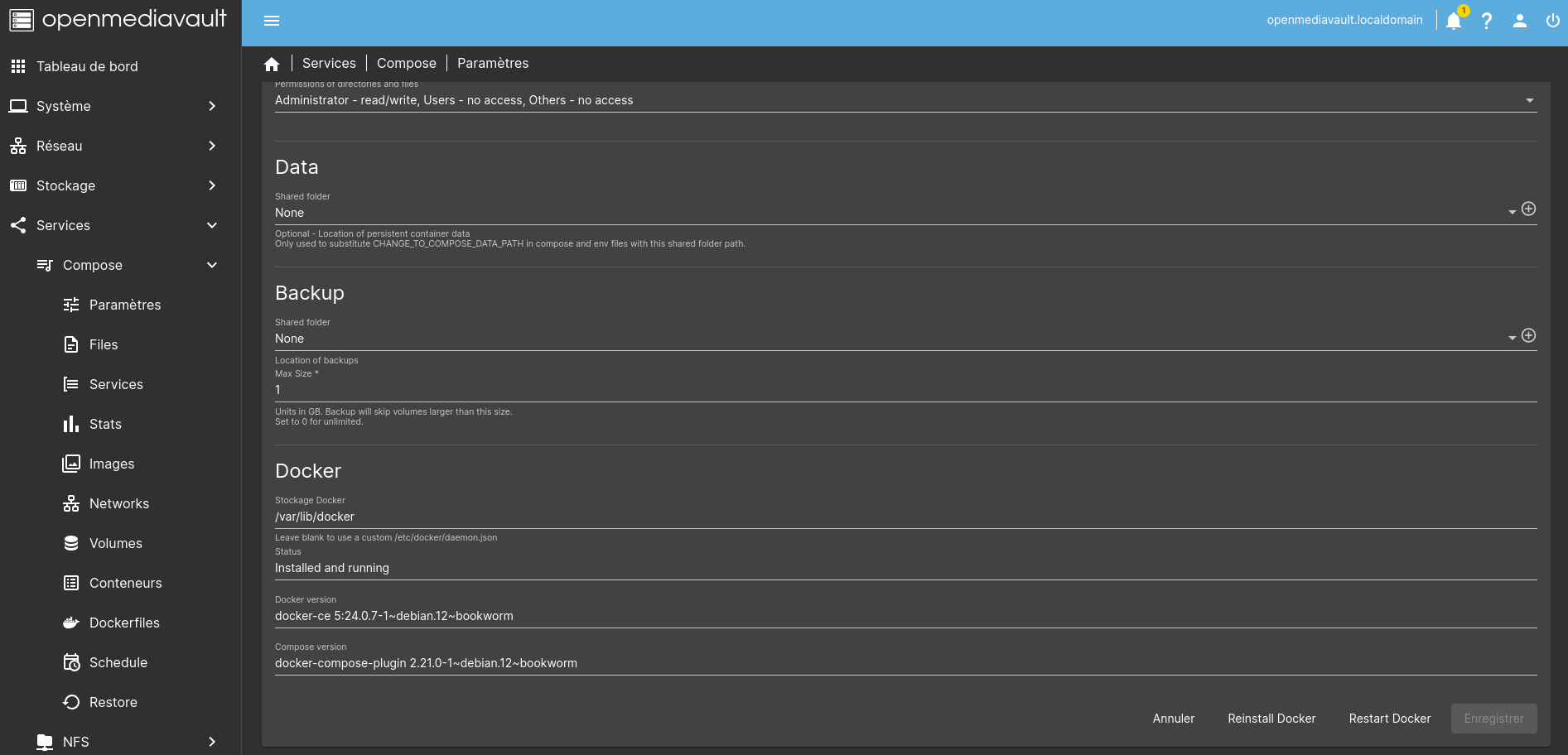This screenshot has height=755, width=1568.
Task: Click the Max Size input field
Action: 905,390
